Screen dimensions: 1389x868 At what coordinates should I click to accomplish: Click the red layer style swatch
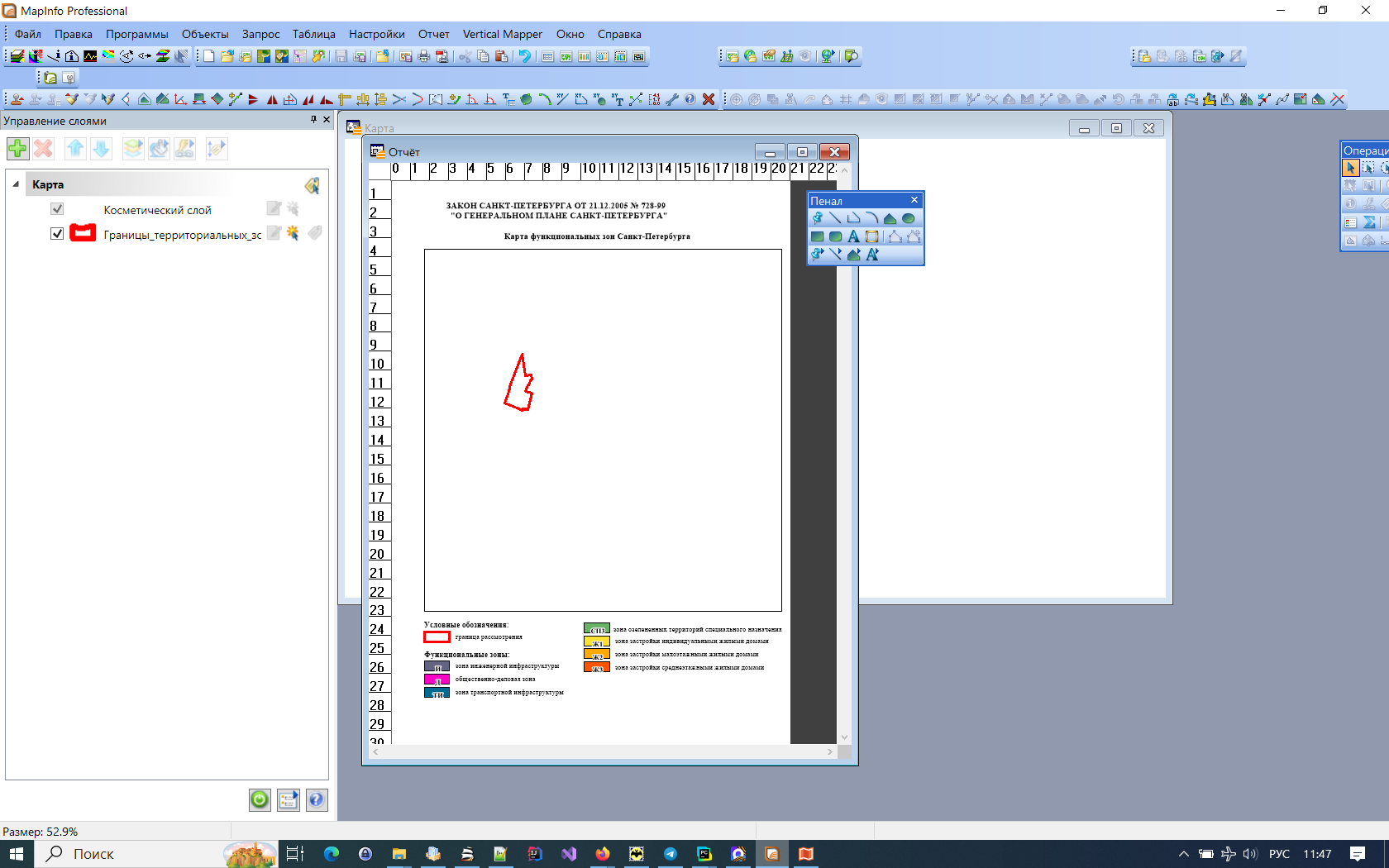83,233
